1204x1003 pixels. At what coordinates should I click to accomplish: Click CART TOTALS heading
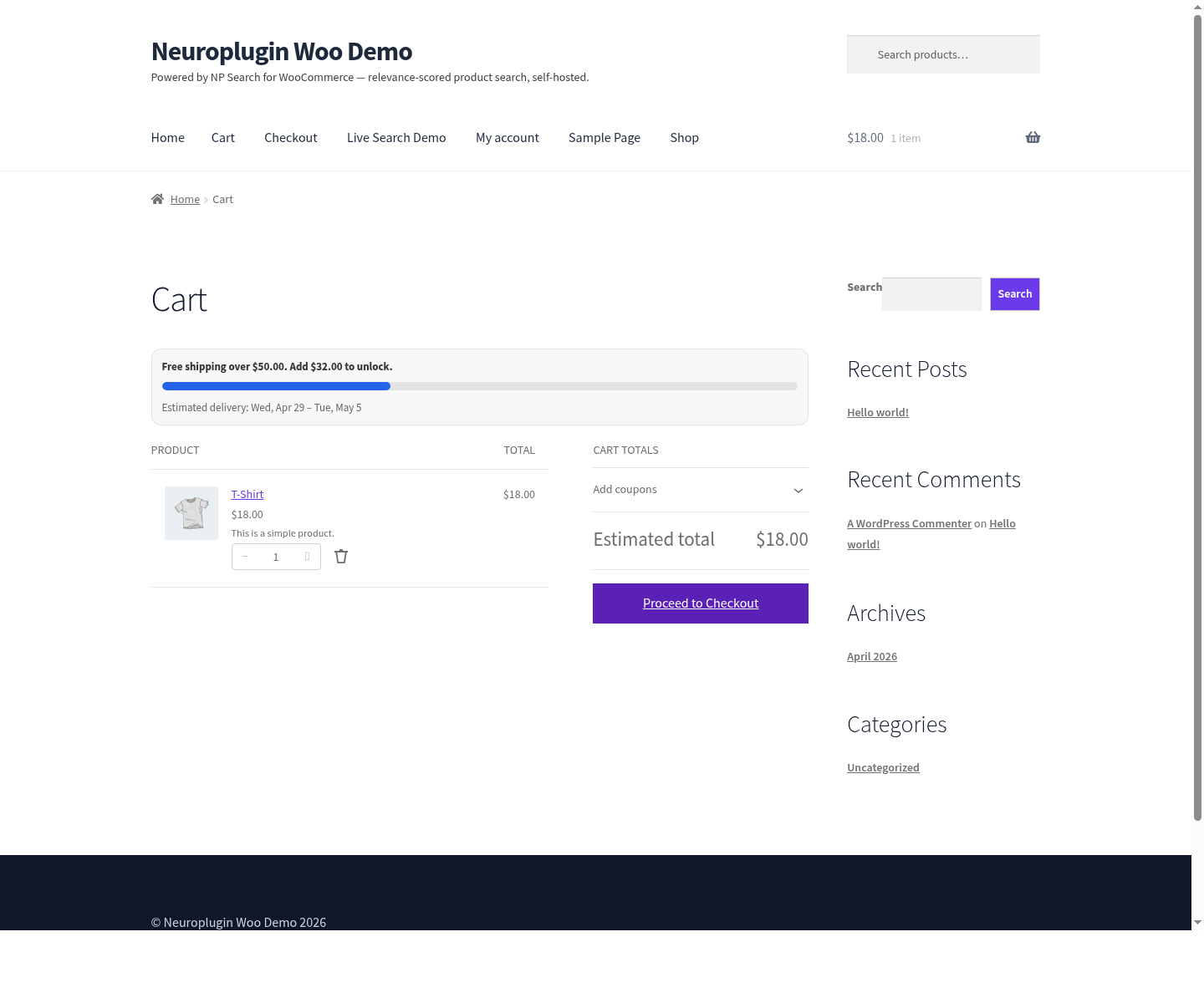(625, 451)
